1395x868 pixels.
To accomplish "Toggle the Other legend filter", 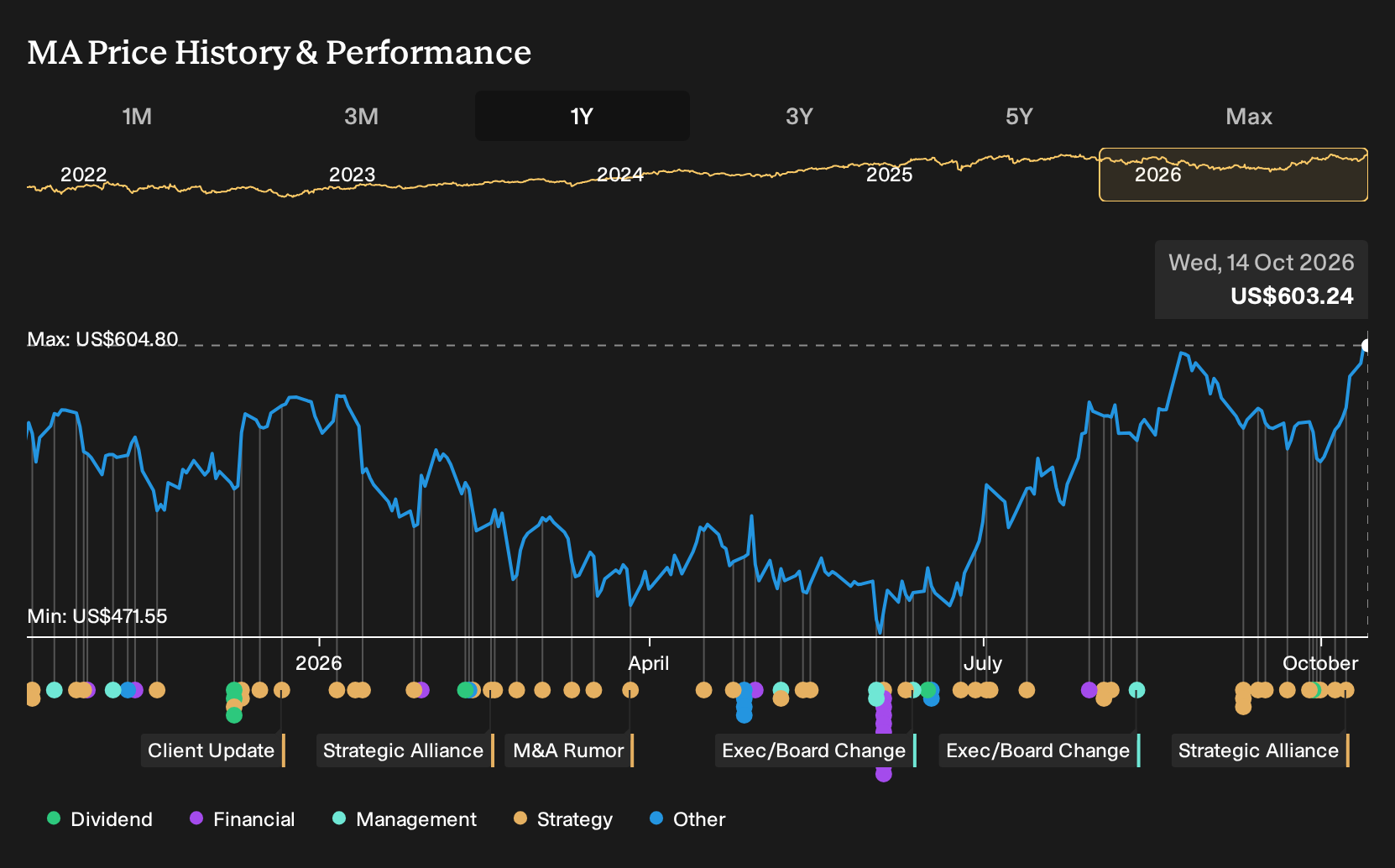I will [x=687, y=819].
